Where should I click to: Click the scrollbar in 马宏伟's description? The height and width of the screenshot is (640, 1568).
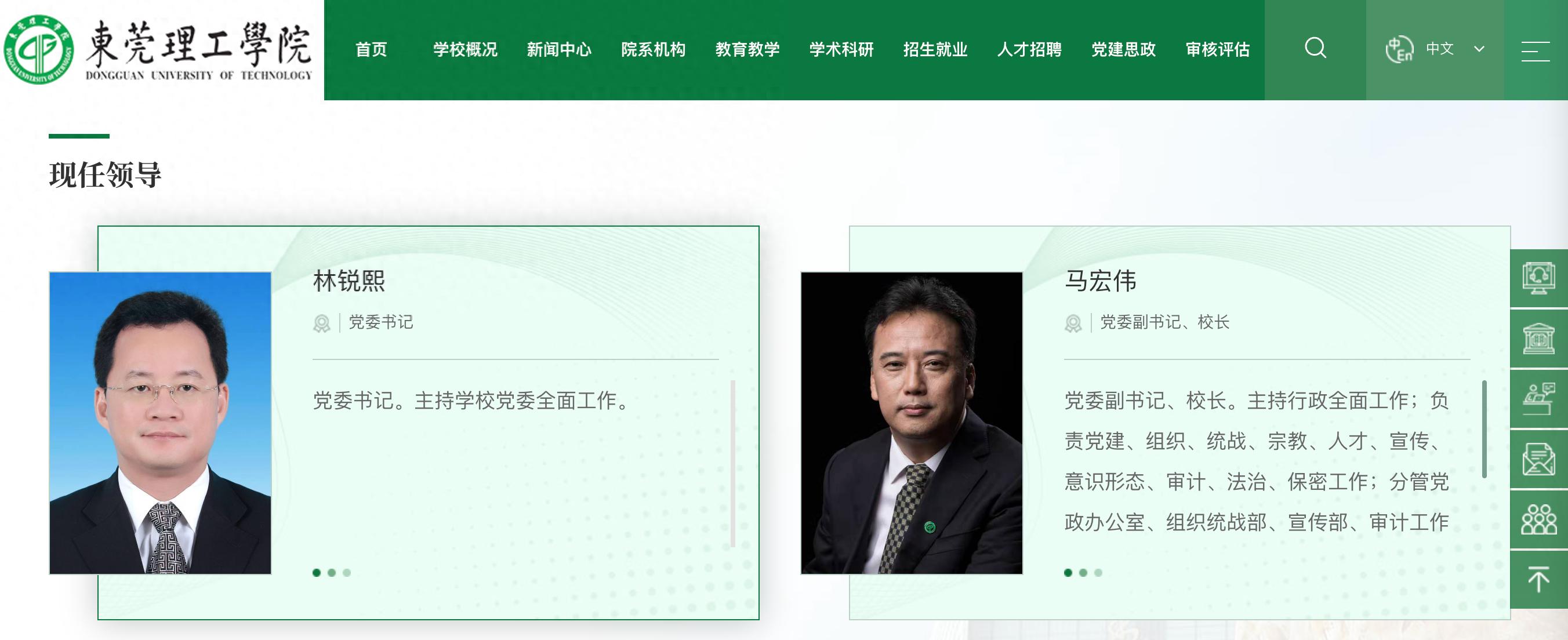pos(1484,429)
